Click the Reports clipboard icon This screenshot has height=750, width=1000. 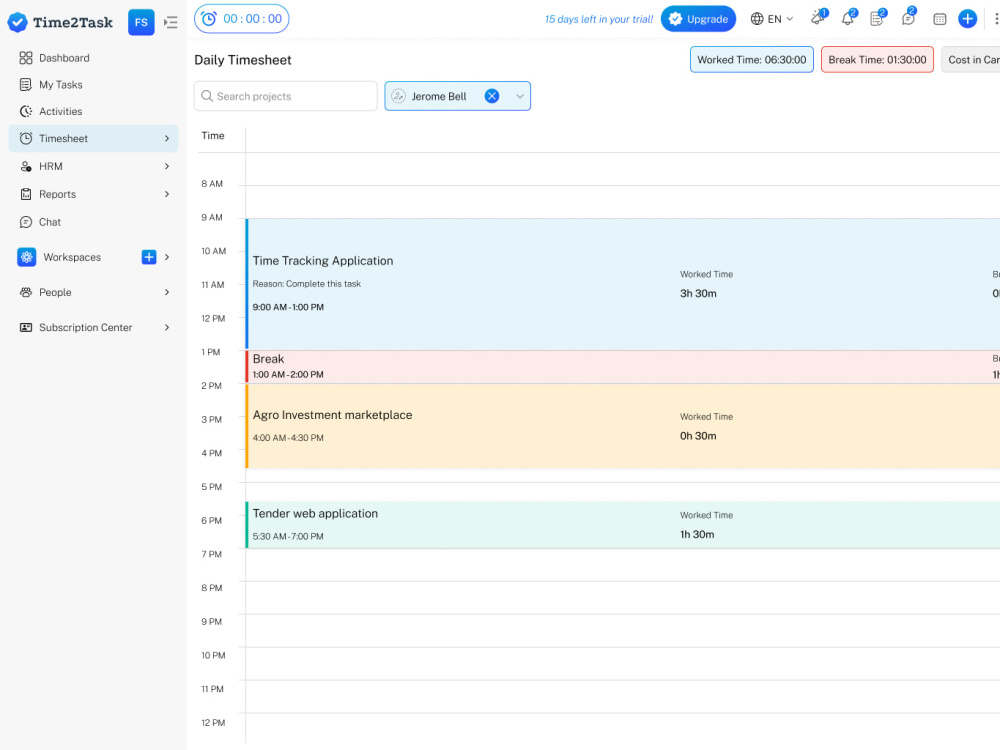click(26, 195)
